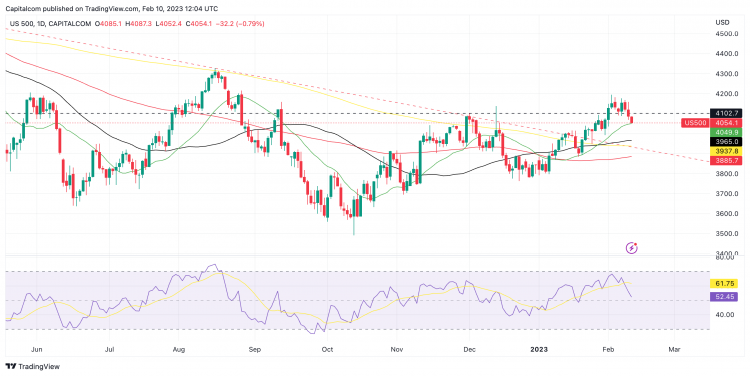Click the 4400.0 price axis label
The height and width of the screenshot is (376, 750).
(728, 54)
